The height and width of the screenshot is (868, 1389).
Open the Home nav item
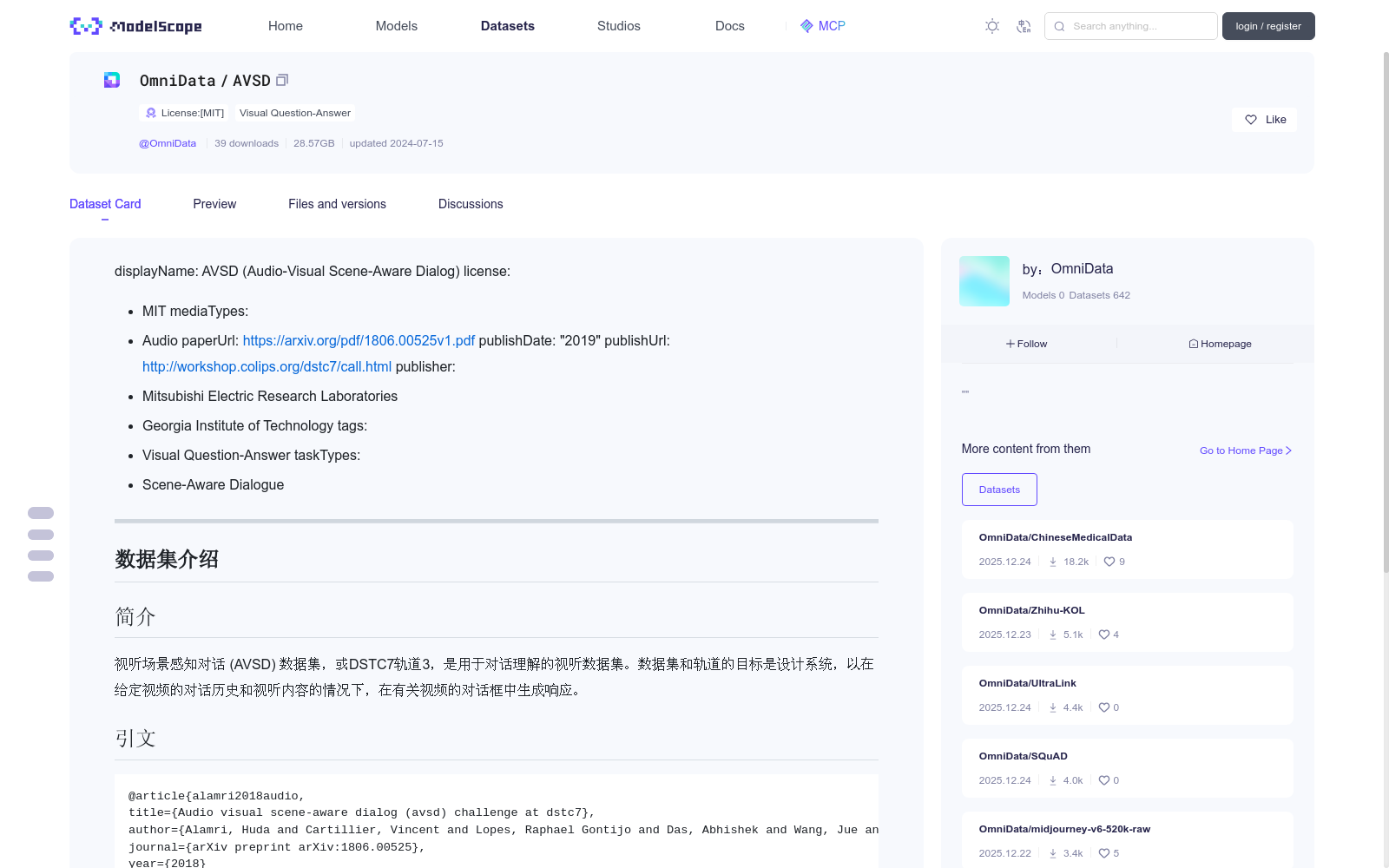(286, 26)
